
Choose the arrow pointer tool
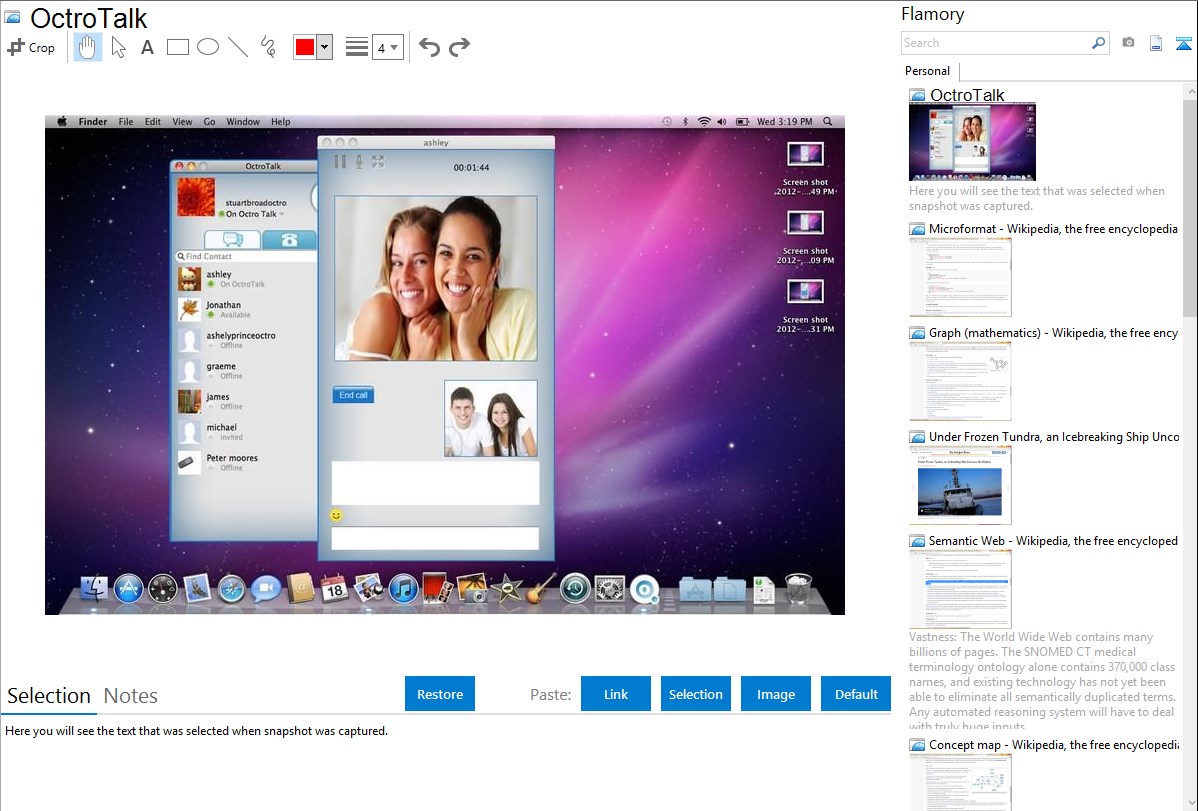point(118,47)
